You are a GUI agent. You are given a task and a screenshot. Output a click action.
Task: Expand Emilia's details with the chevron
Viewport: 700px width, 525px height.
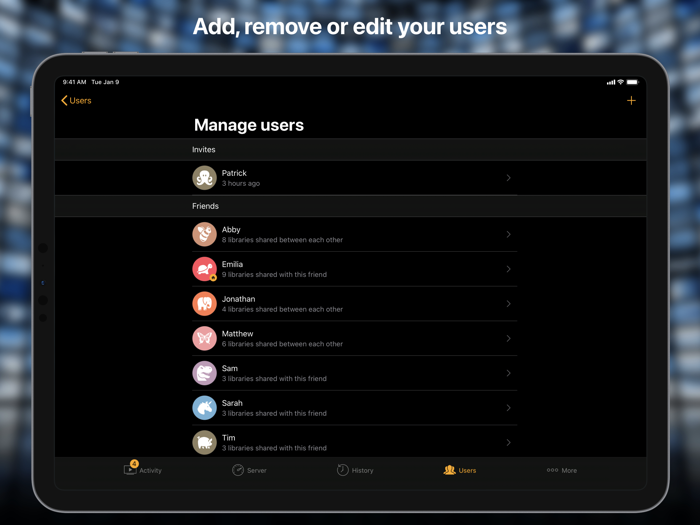[508, 269]
